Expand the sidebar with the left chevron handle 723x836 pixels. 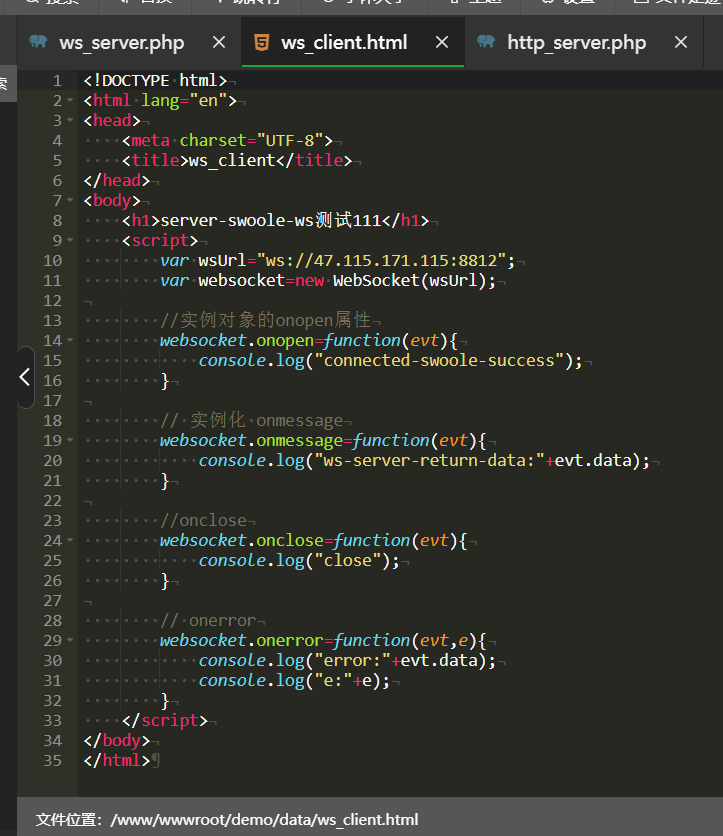(x=25, y=377)
